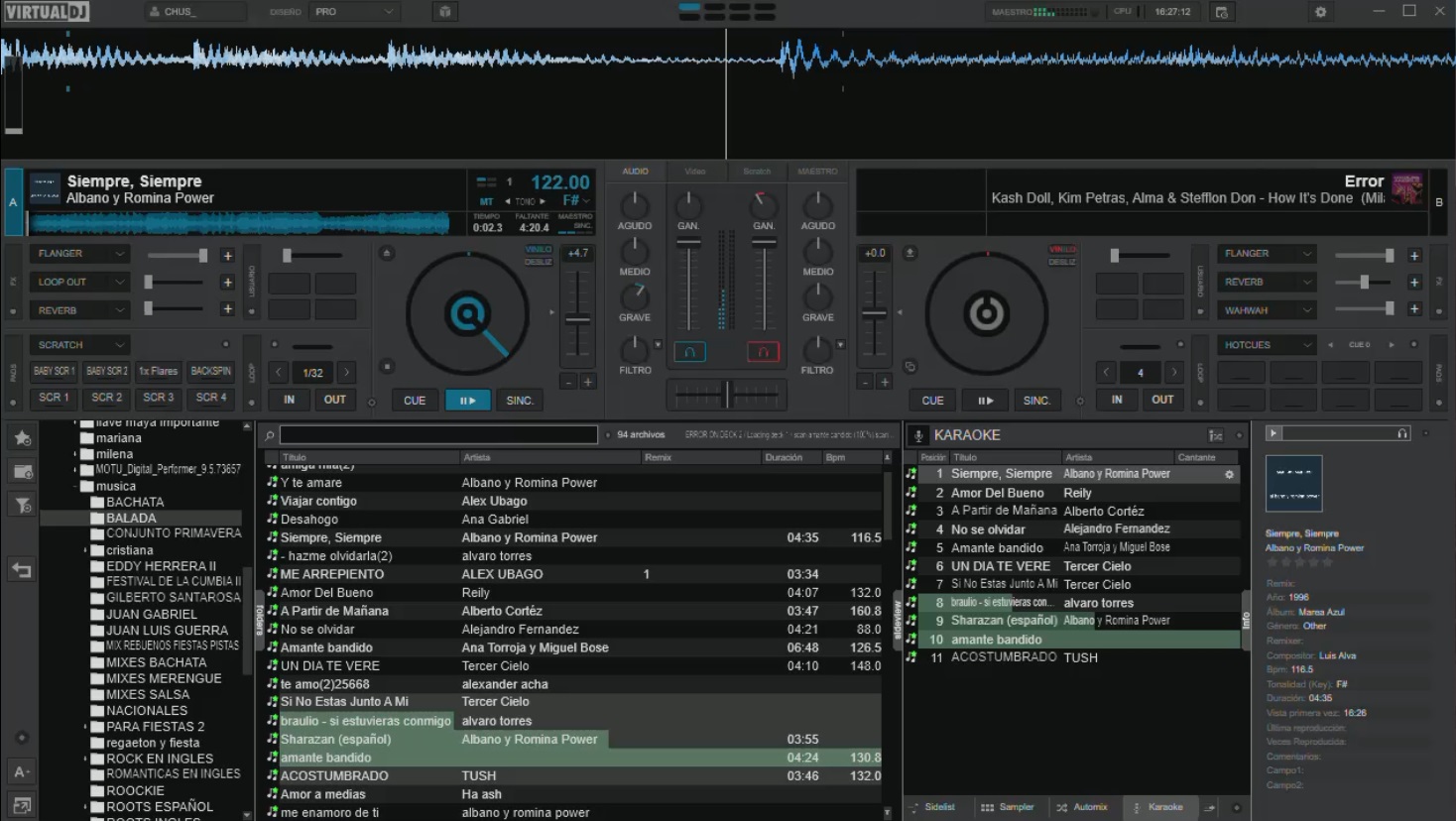
Task: Click the loop OUT button on deck B
Action: click(1162, 400)
